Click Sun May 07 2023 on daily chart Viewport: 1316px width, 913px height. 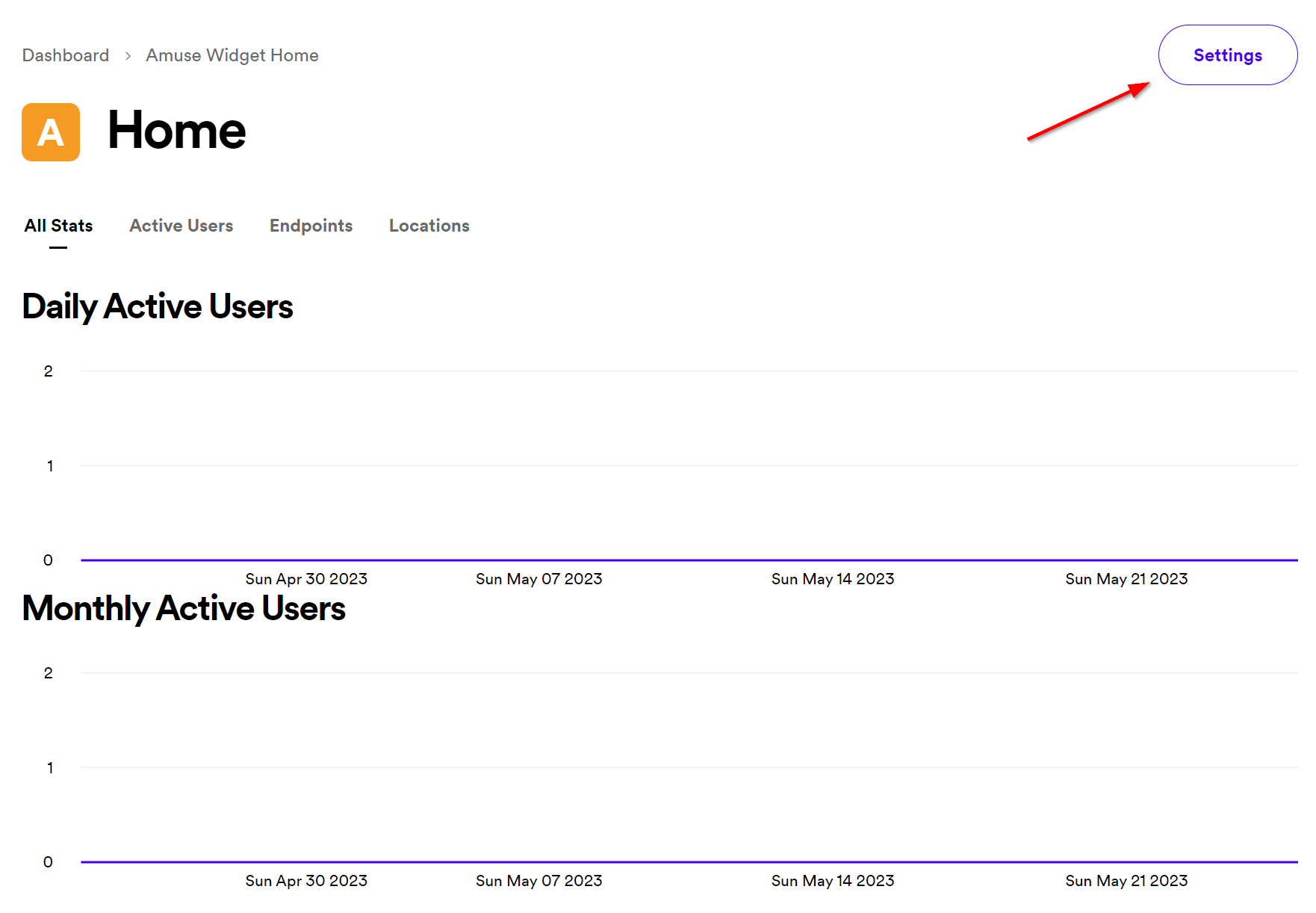point(538,579)
